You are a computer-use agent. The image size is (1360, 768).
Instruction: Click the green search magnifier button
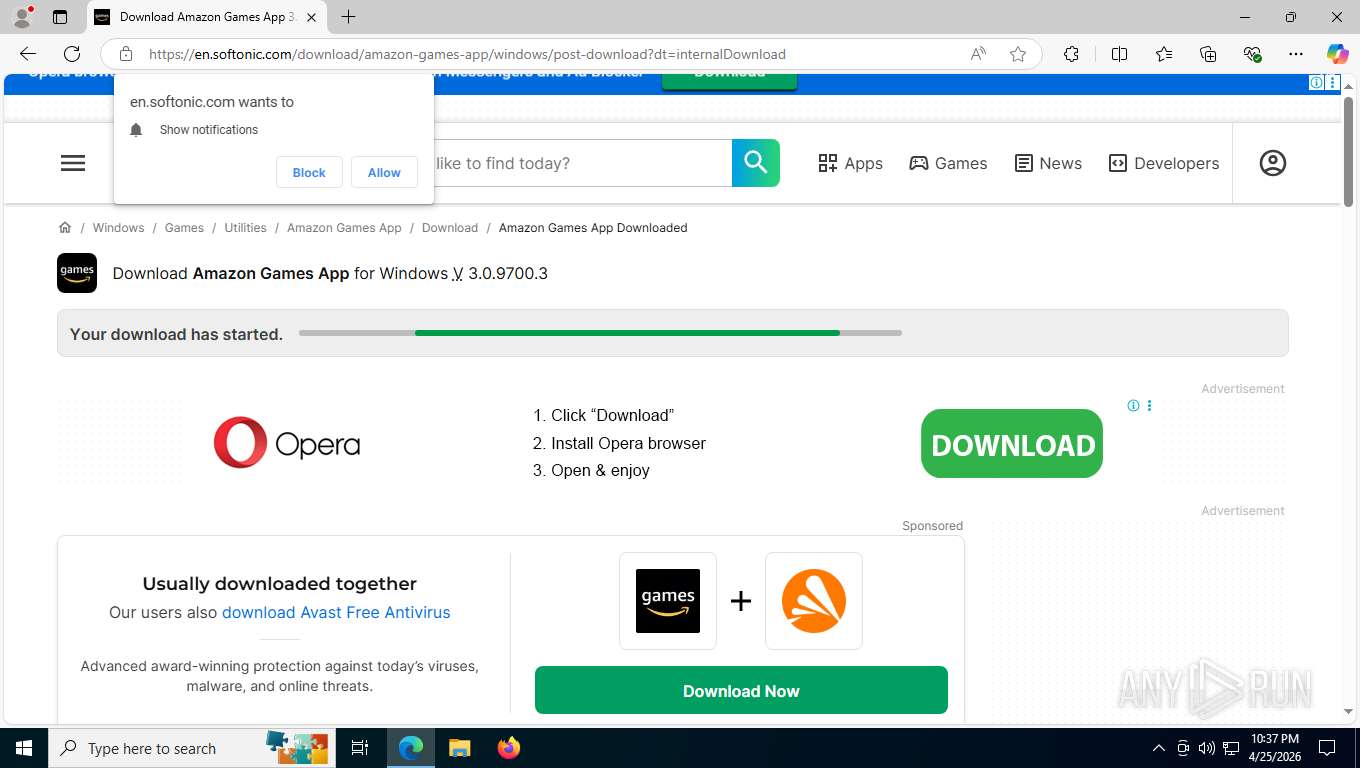756,163
